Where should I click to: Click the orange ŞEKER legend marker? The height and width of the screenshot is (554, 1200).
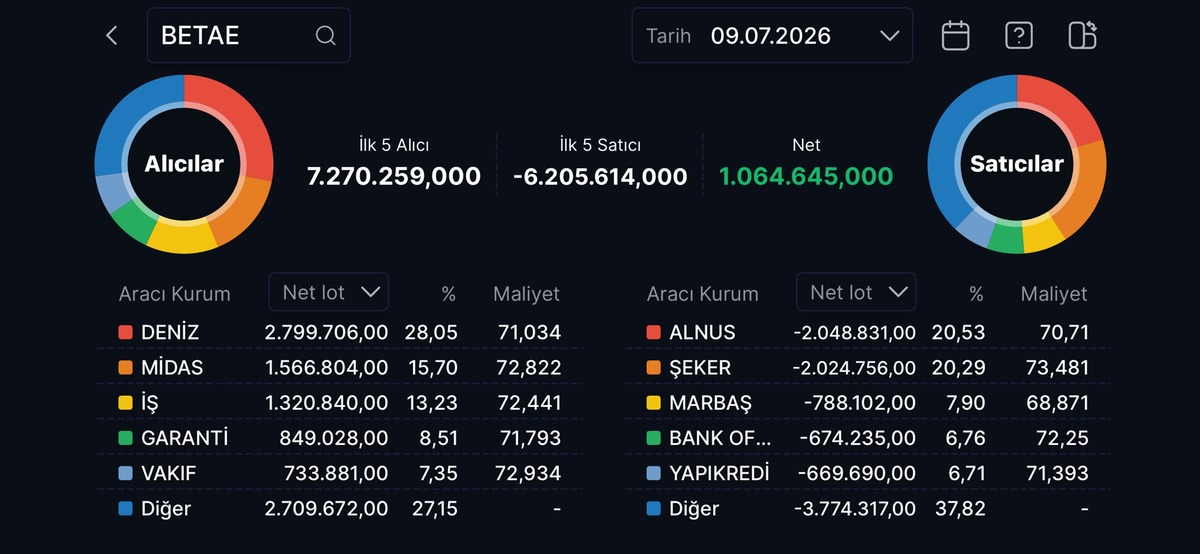pos(653,368)
